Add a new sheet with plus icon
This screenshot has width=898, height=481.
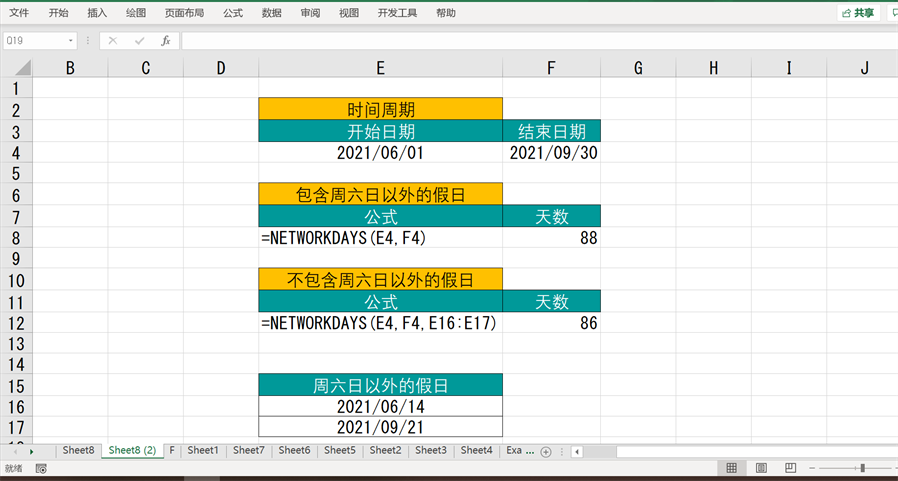coord(546,452)
